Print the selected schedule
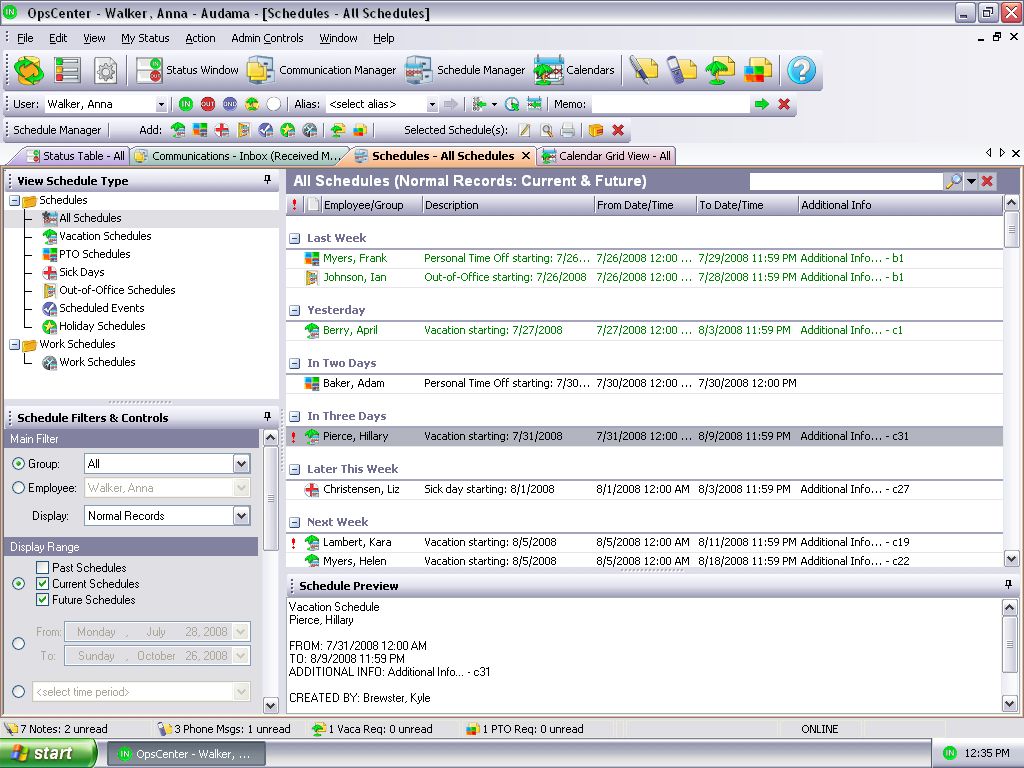 [x=568, y=130]
